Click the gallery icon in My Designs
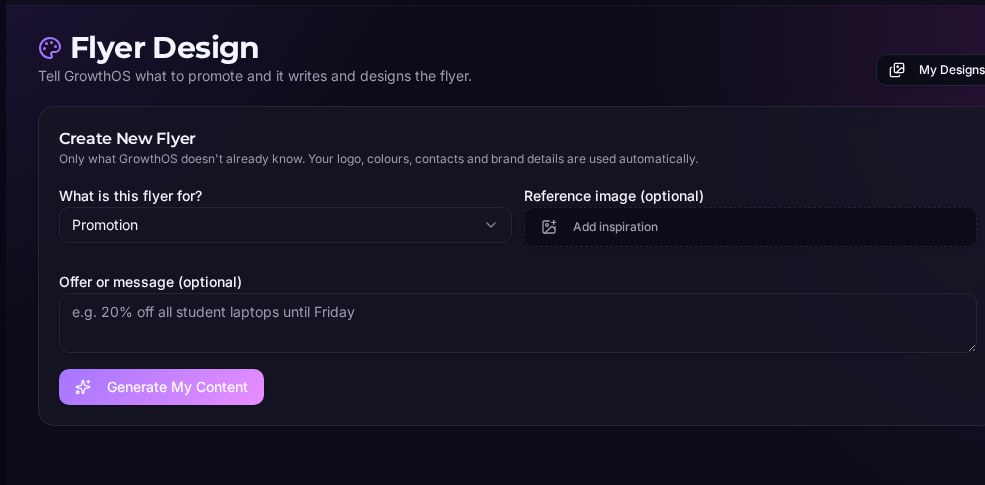 (897, 70)
